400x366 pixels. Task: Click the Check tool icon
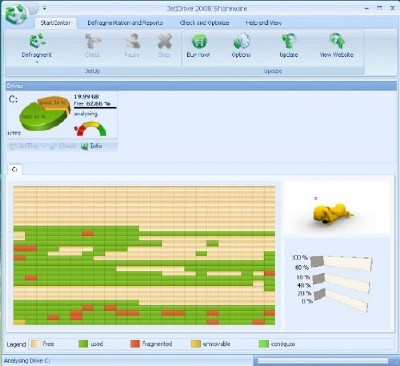pyautogui.click(x=92, y=42)
